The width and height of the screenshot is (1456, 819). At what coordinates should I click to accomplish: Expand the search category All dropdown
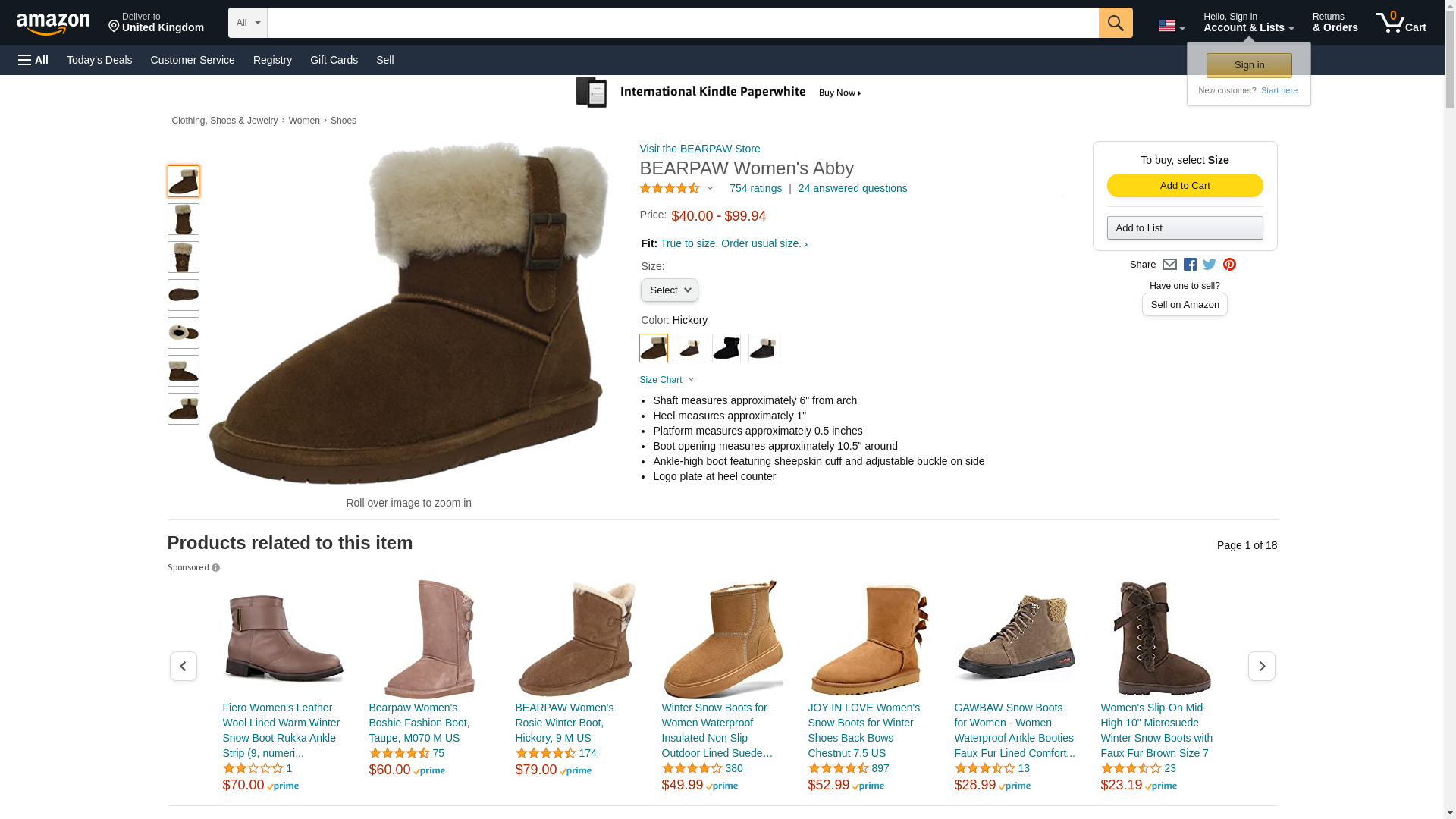(x=247, y=23)
